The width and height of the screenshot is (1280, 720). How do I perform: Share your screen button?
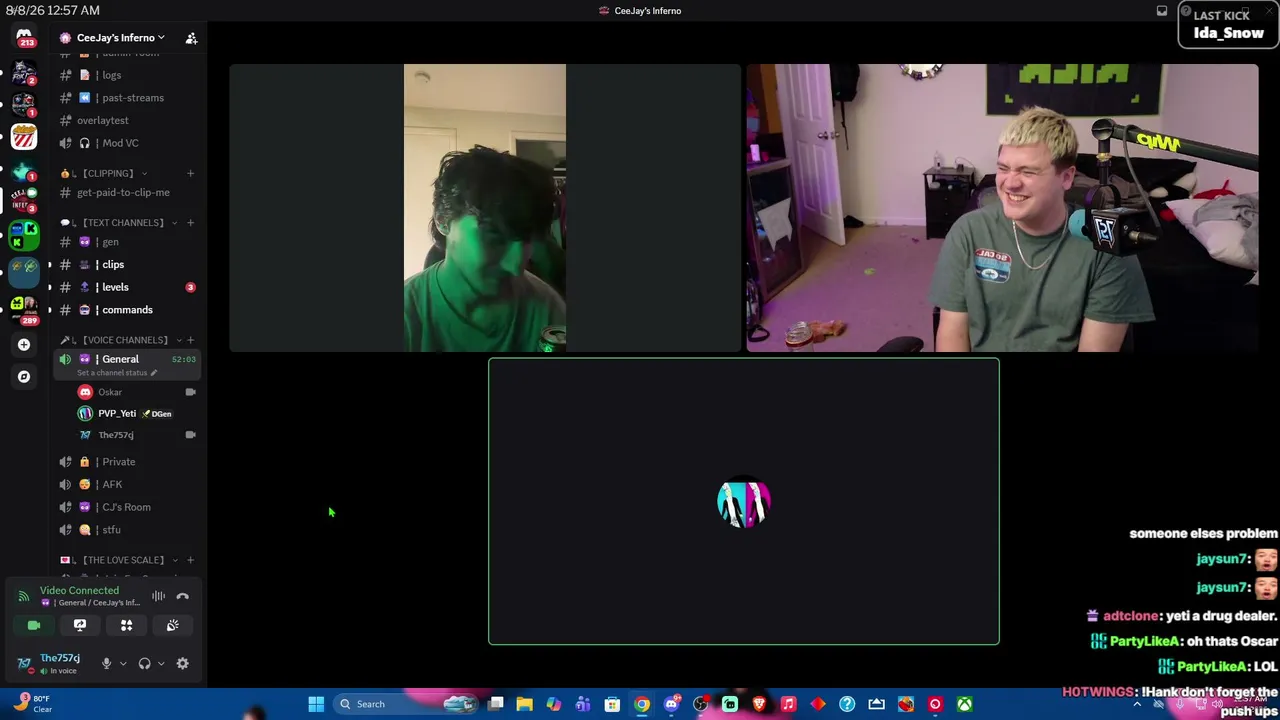pos(80,625)
